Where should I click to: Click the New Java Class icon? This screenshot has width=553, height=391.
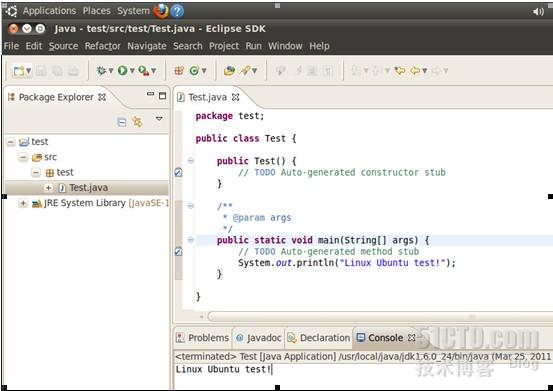click(x=194, y=71)
